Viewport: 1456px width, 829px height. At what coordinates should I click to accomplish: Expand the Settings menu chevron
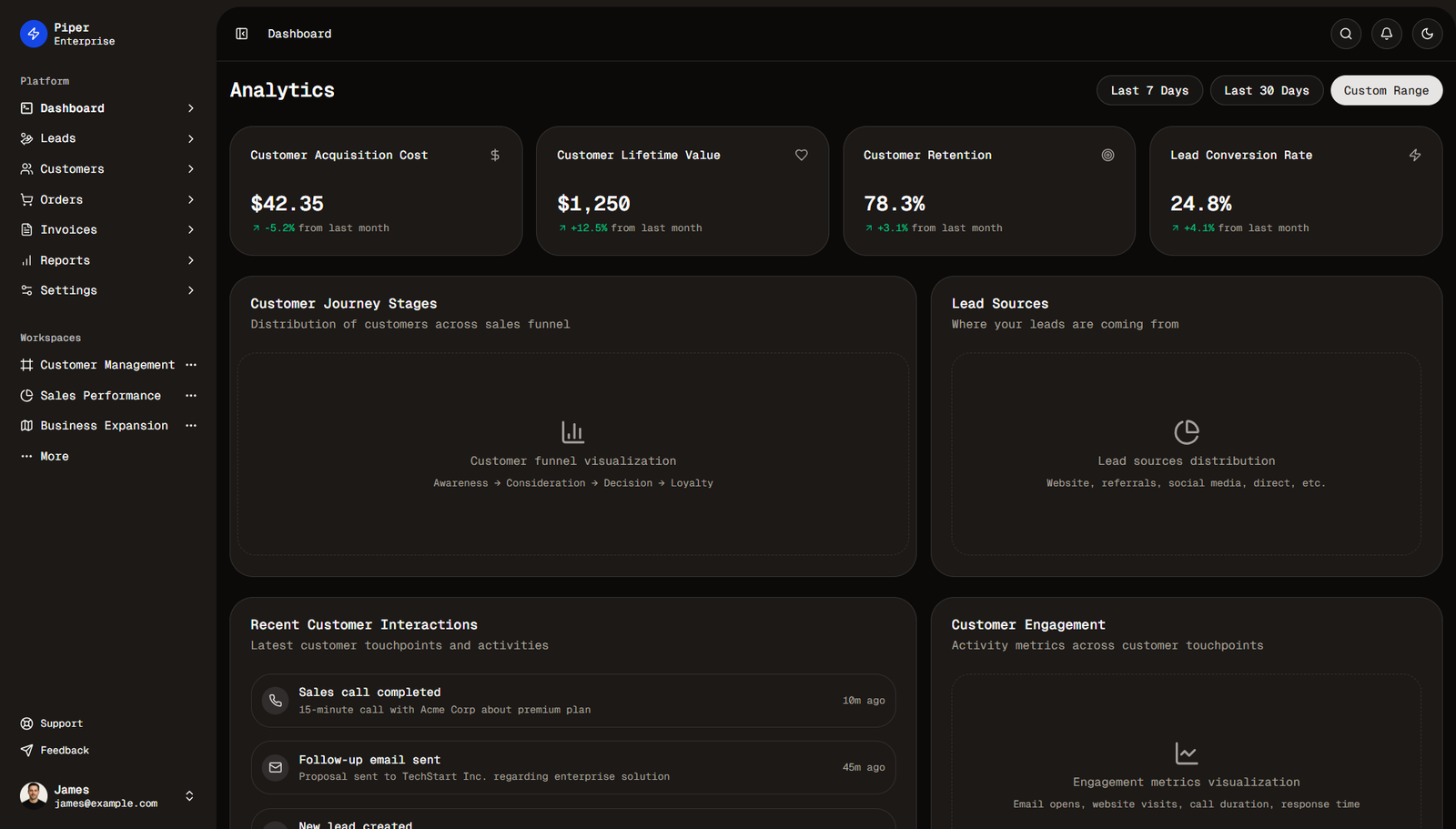(191, 290)
